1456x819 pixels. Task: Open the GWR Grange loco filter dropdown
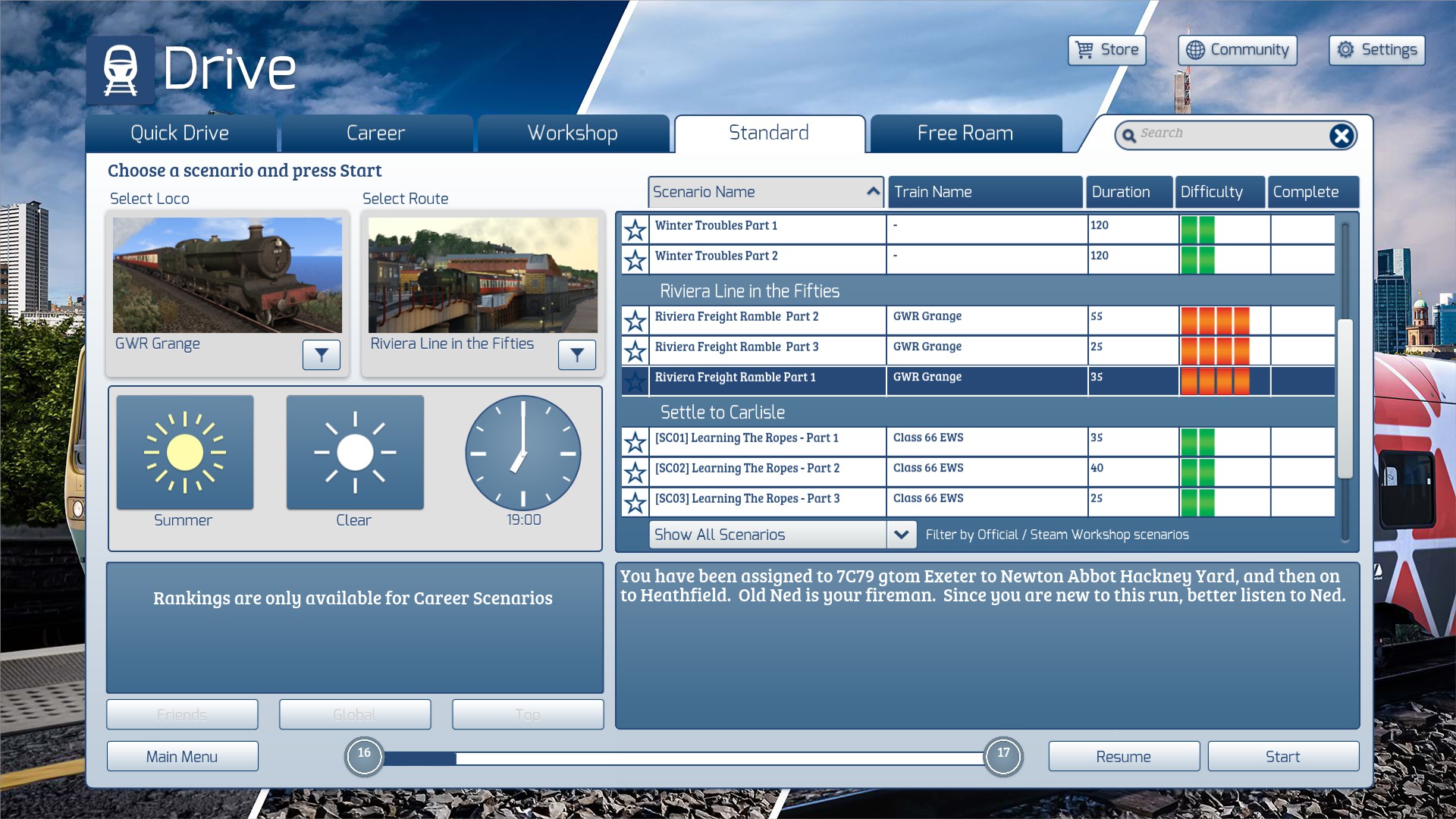[322, 354]
